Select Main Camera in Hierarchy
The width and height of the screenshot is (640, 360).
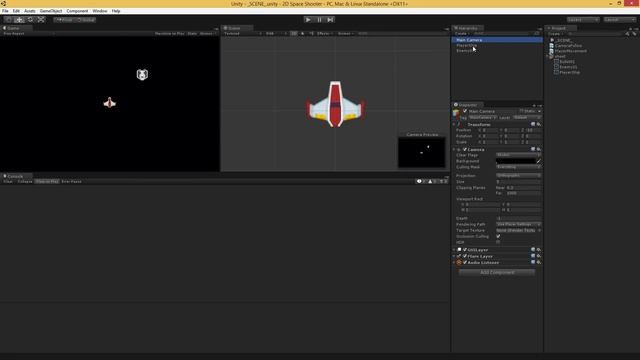click(497, 40)
